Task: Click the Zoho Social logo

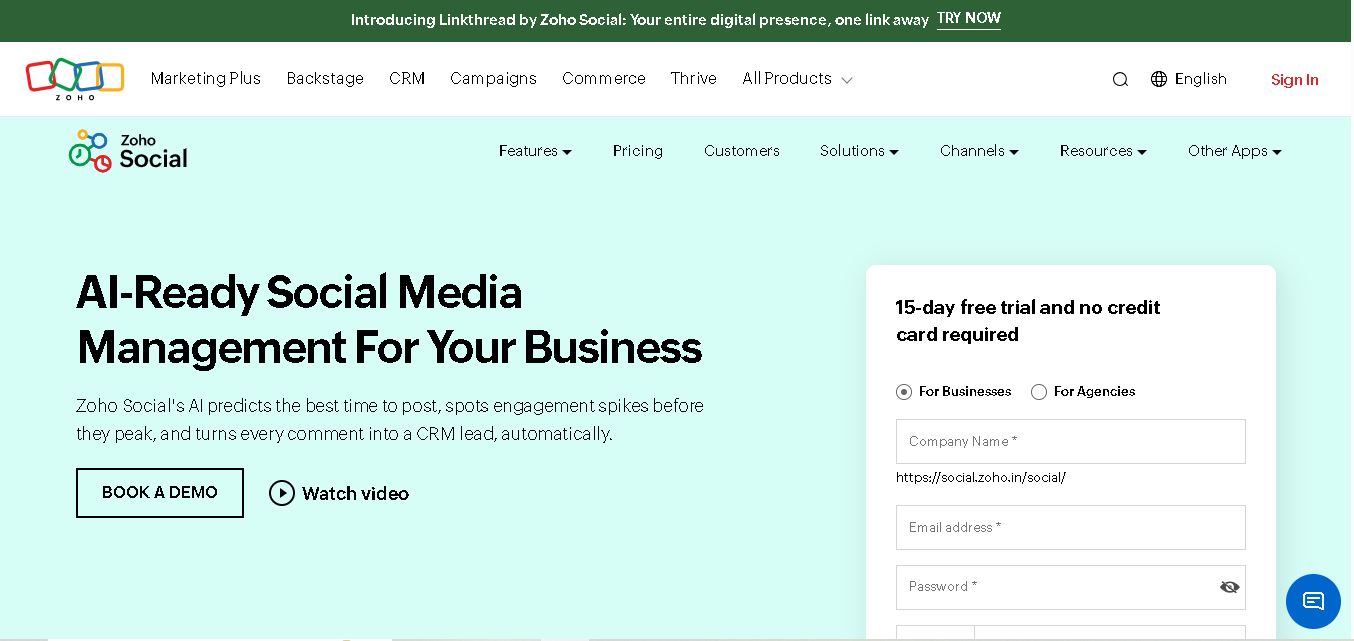Action: 128,151
